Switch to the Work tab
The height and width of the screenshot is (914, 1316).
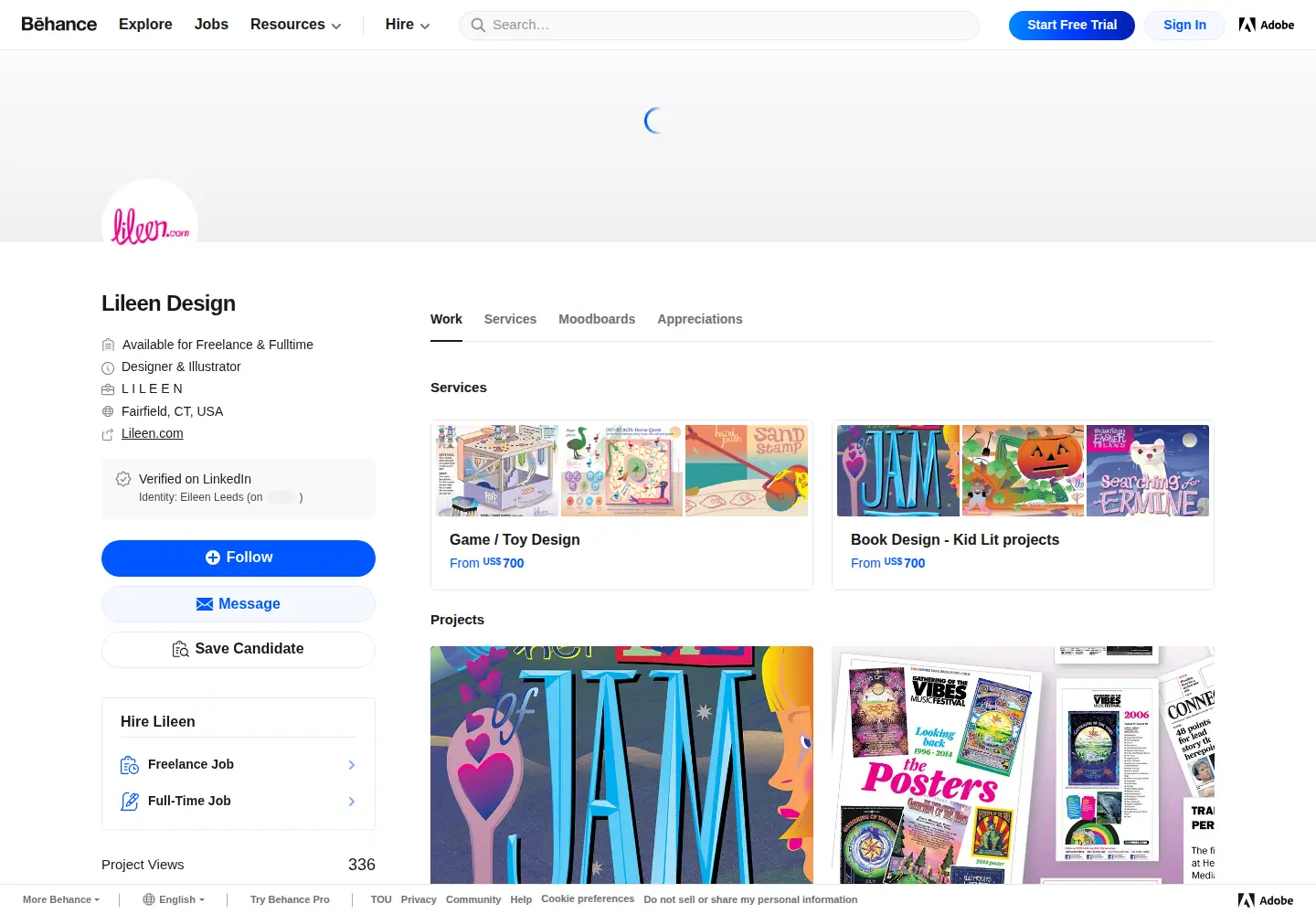click(446, 319)
